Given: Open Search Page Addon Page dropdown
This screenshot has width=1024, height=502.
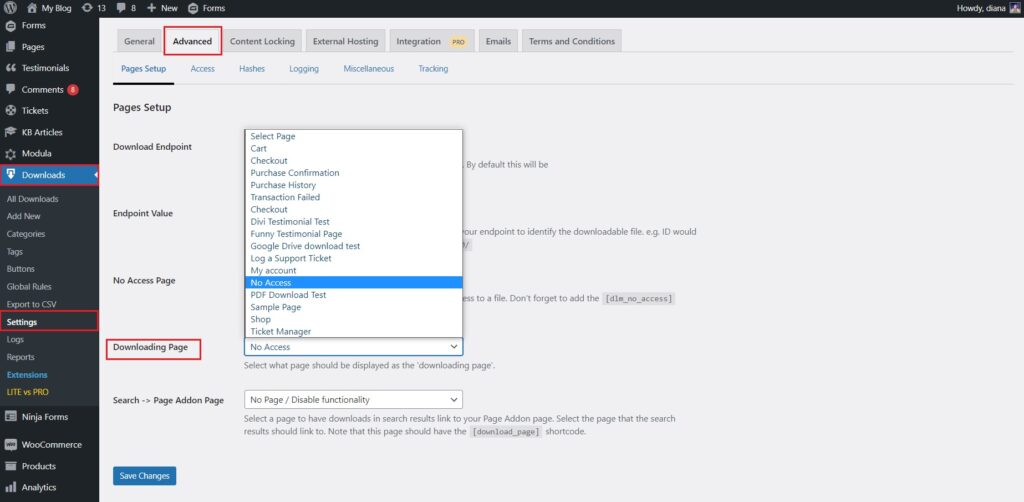Looking at the screenshot, I should 353,400.
